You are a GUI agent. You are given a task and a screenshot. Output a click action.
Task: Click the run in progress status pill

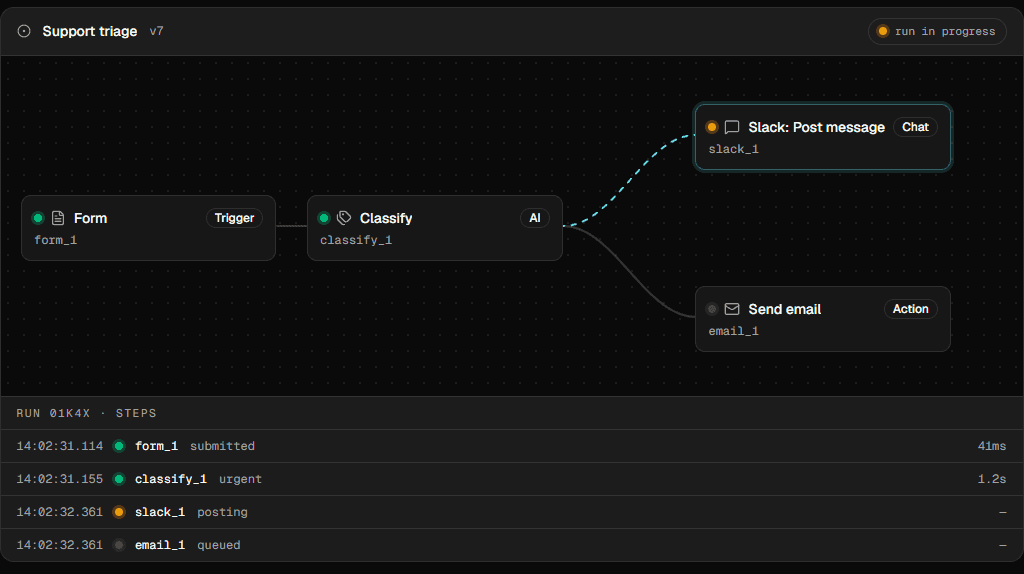937,31
